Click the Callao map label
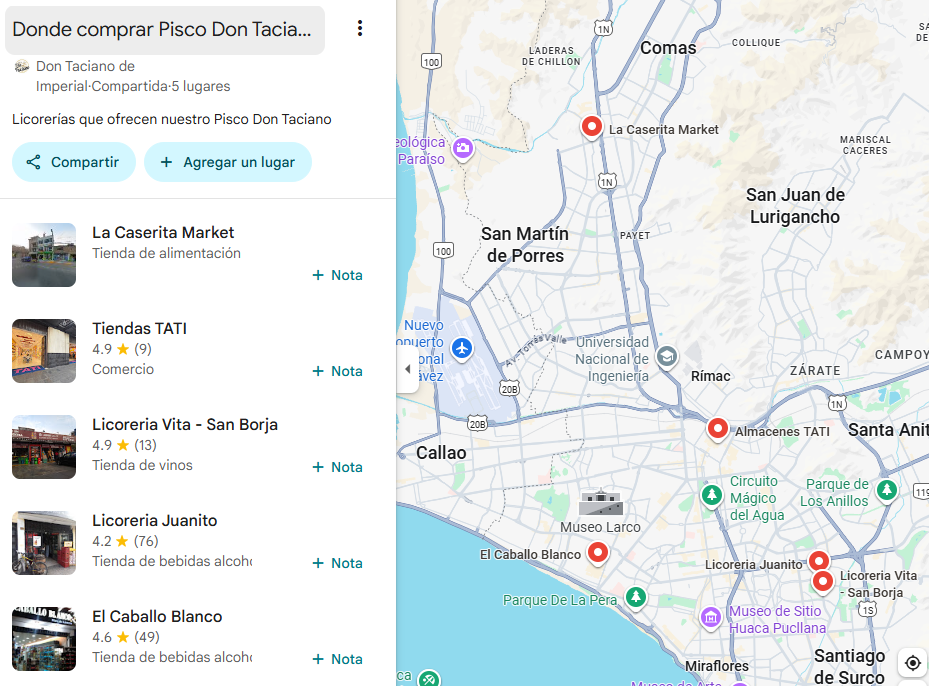Screen dimensions: 929x686 point(441,453)
